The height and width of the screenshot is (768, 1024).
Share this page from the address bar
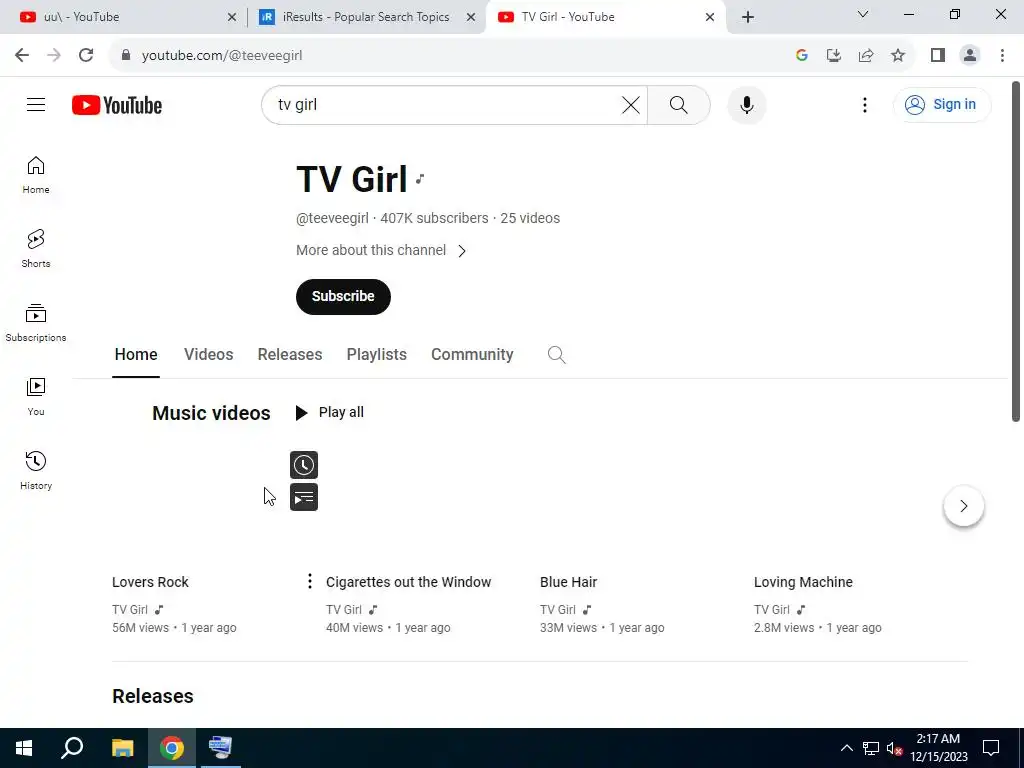(x=866, y=56)
